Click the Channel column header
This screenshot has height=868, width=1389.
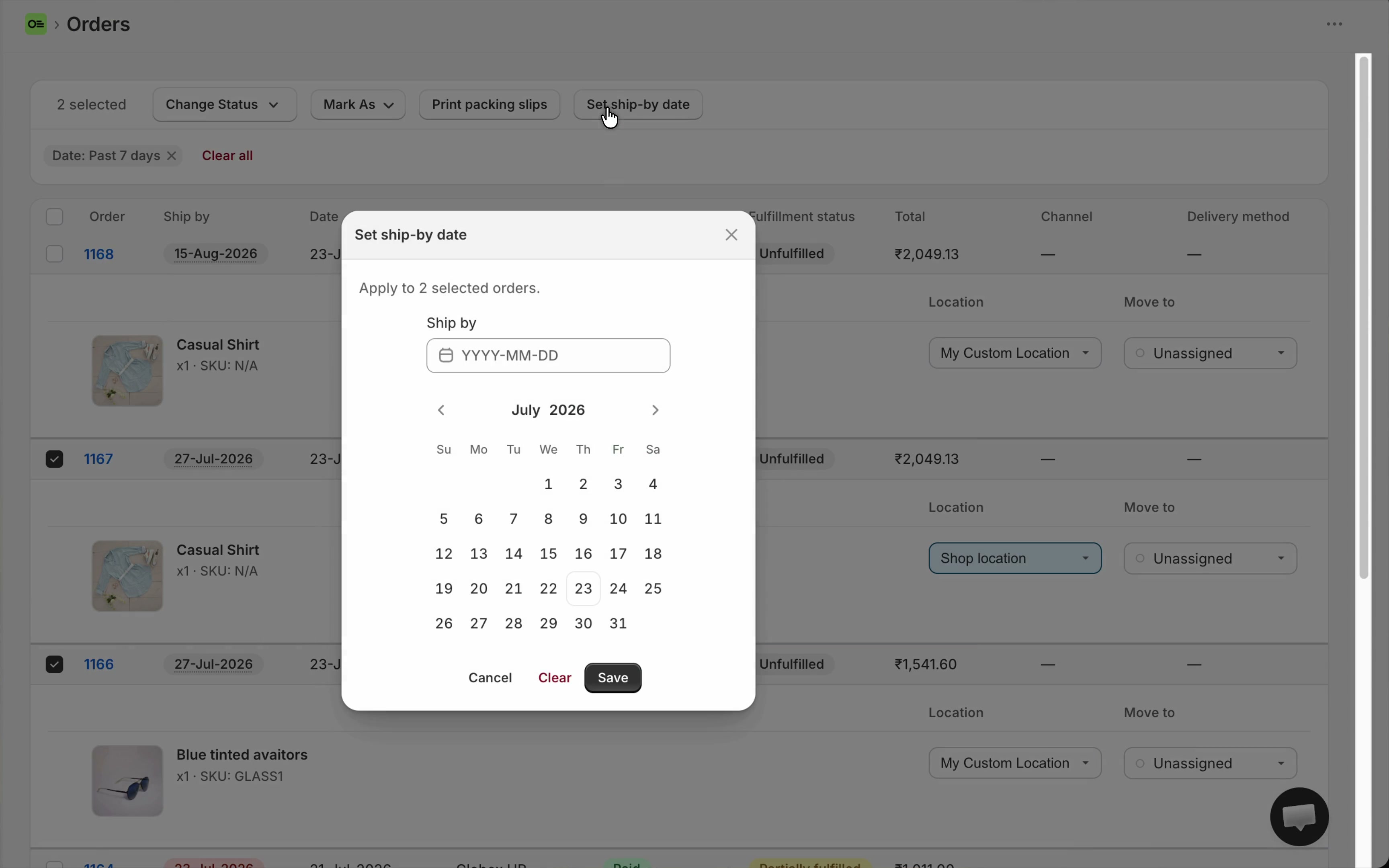(x=1066, y=217)
